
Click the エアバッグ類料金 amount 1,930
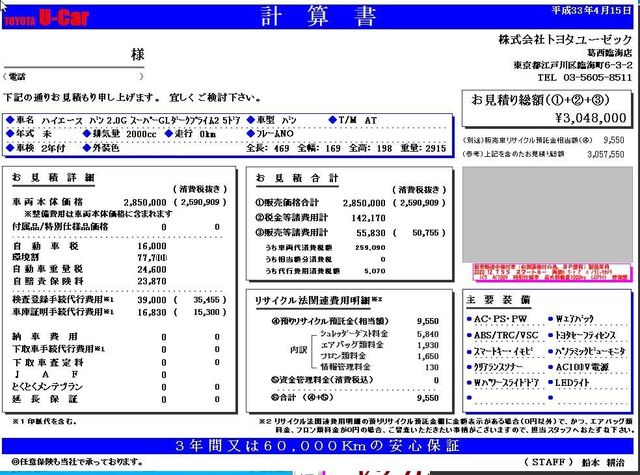click(x=428, y=345)
